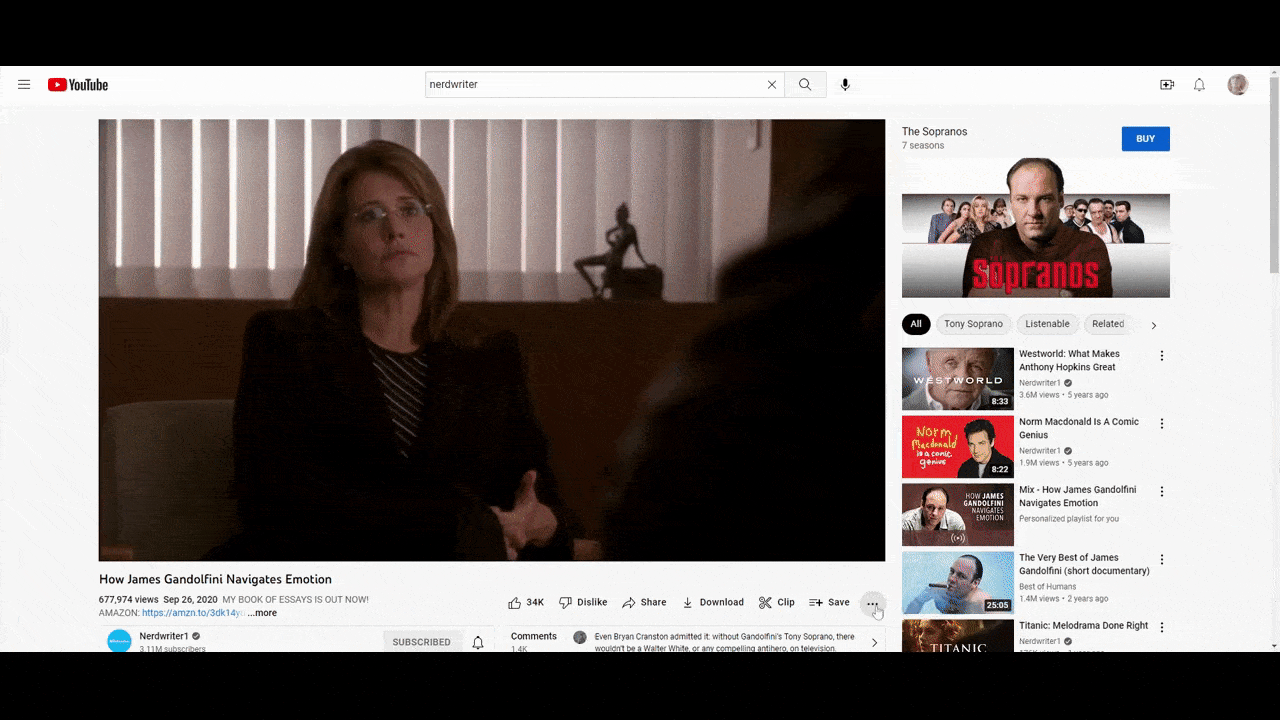This screenshot has width=1280, height=720.
Task: Save video to a playlist
Action: (829, 602)
